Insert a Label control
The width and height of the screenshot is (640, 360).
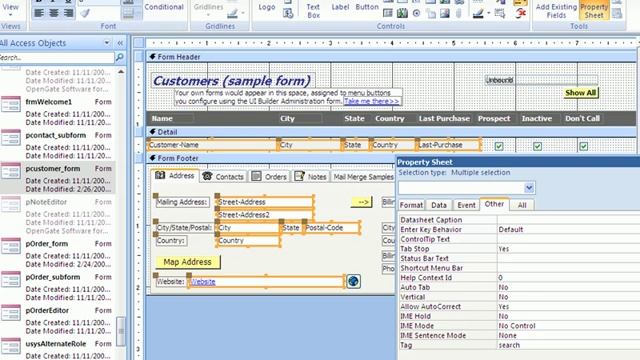[340, 7]
